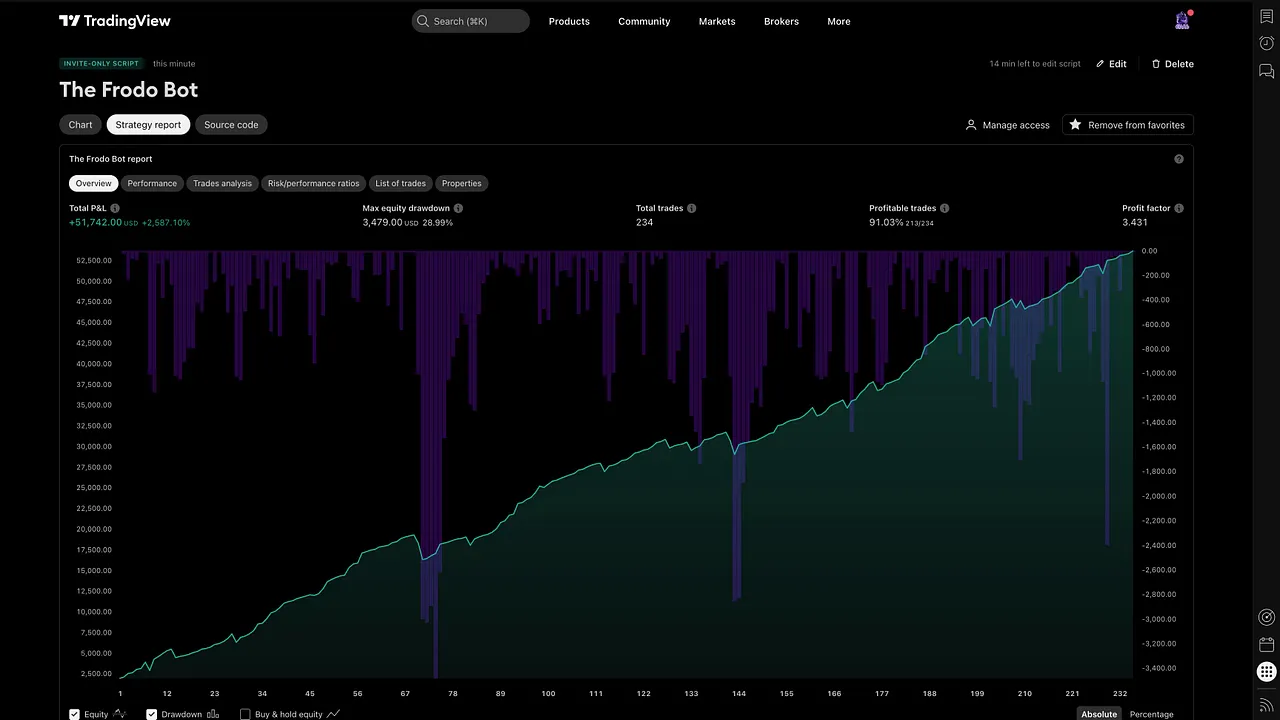Switch chart scale to Absolute
This screenshot has height=720, width=1280.
1099,714
